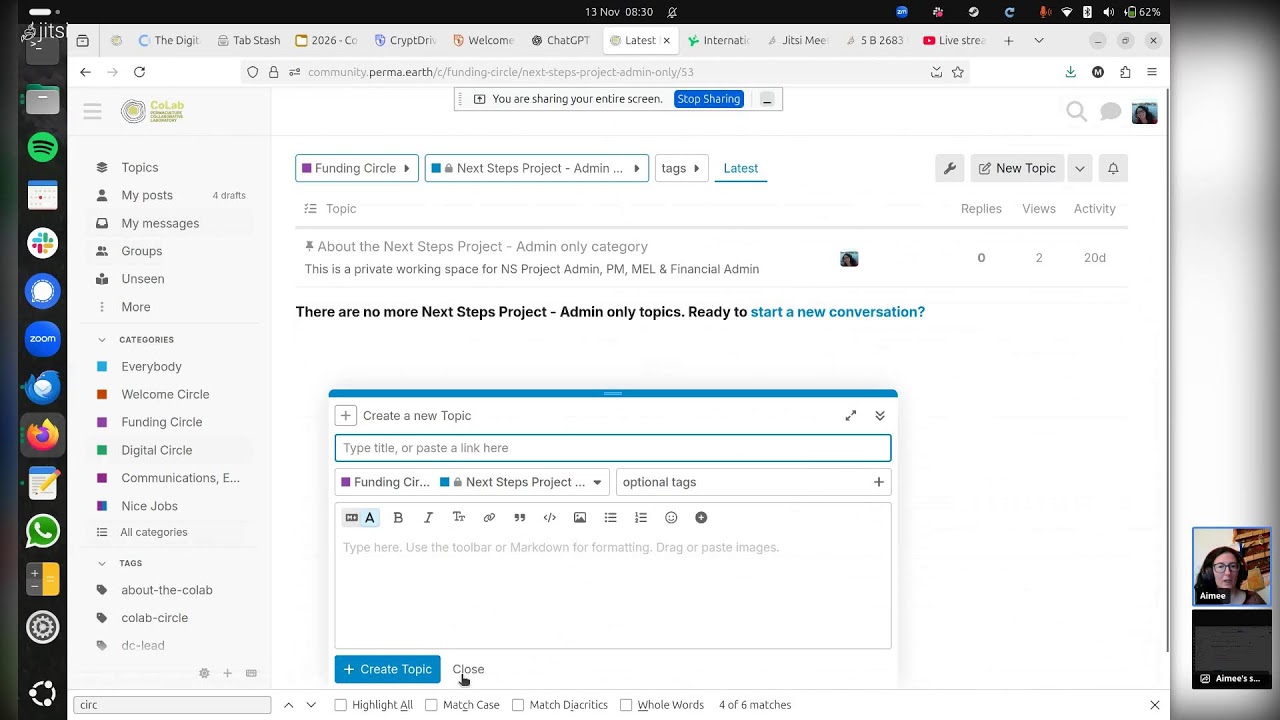Close the composer with Close link
The image size is (1280, 720).
click(x=468, y=669)
